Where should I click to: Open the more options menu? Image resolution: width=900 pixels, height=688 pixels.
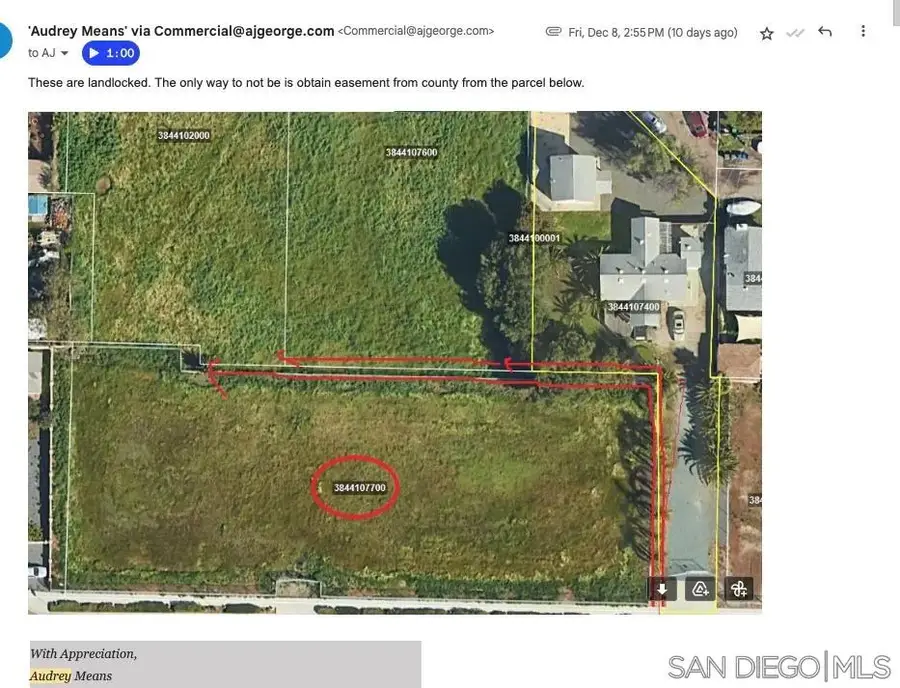click(862, 31)
